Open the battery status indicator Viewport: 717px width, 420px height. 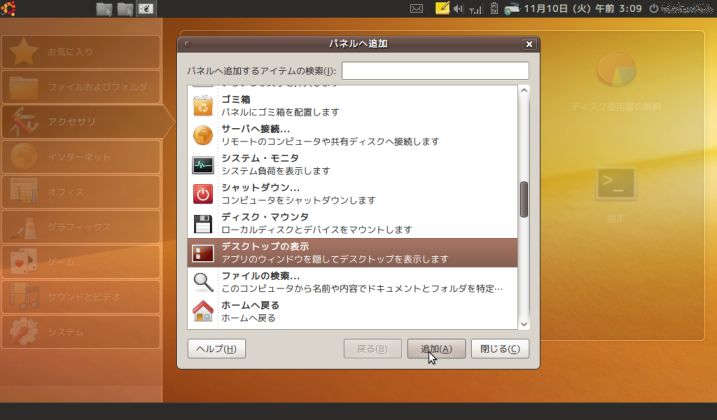(494, 8)
